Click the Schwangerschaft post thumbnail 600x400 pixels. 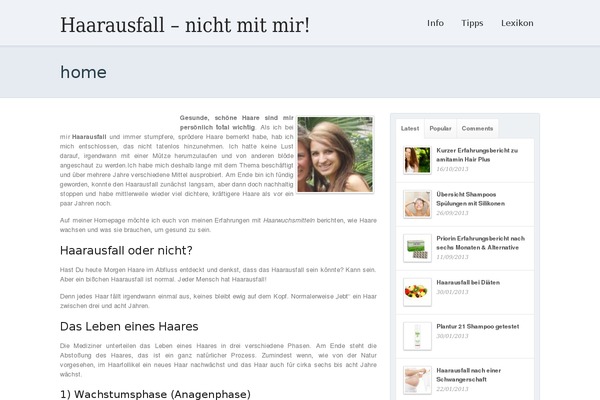(x=417, y=380)
